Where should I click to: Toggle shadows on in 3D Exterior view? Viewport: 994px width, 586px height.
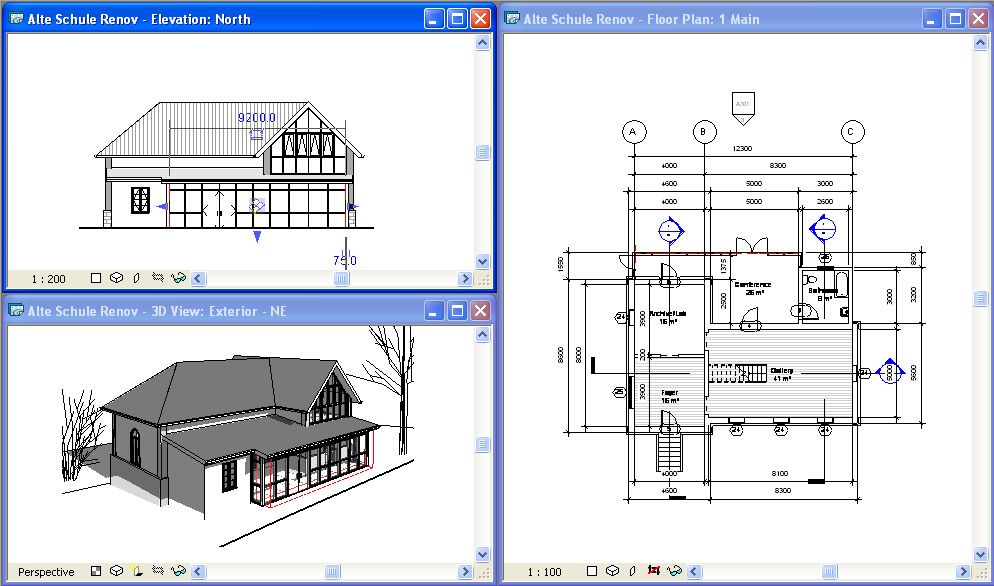tap(137, 572)
